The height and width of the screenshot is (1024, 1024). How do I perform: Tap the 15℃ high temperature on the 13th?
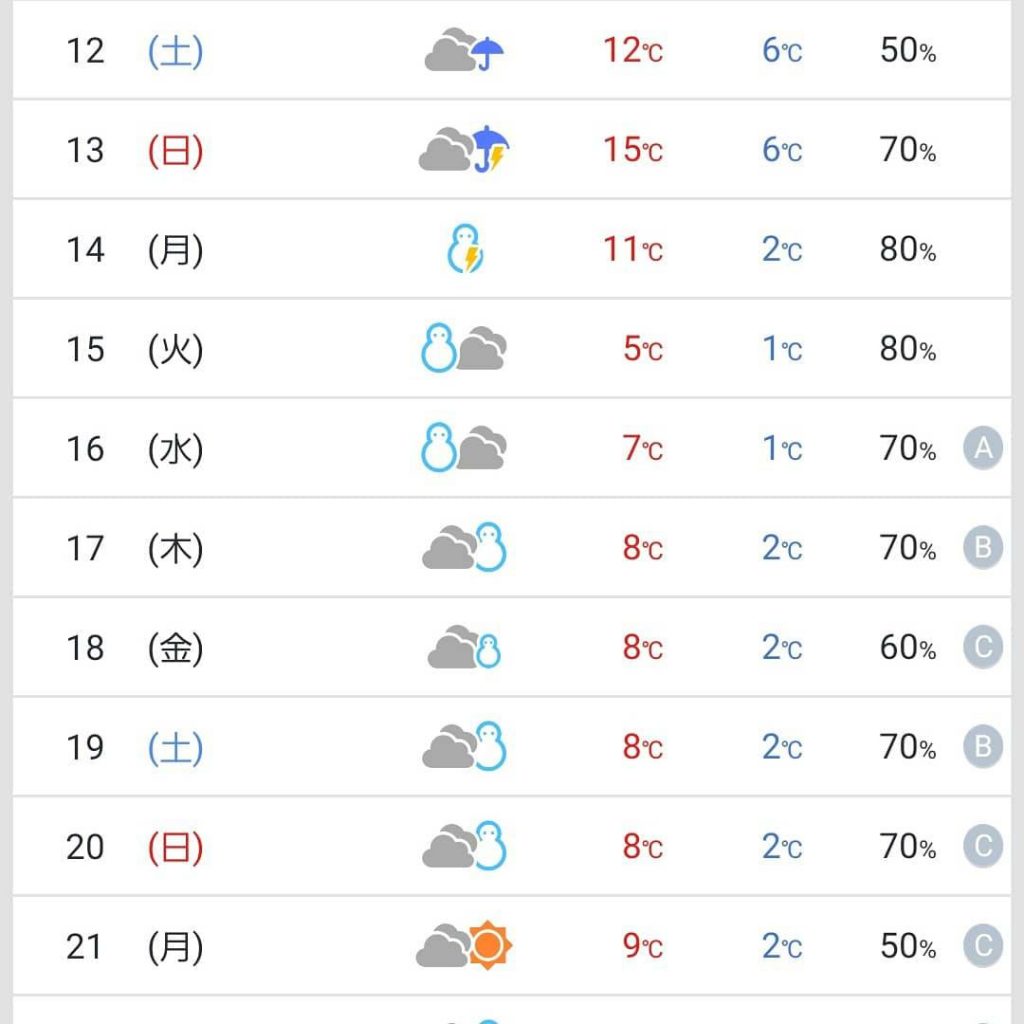633,150
